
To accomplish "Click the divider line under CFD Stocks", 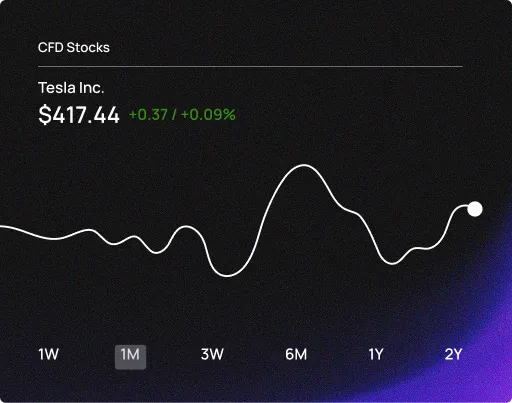I will pos(250,67).
